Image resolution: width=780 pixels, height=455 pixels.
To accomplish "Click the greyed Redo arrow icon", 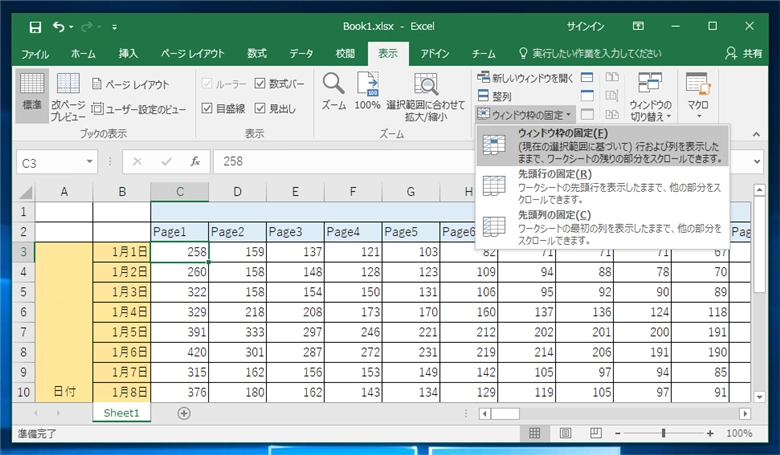I will click(x=87, y=27).
